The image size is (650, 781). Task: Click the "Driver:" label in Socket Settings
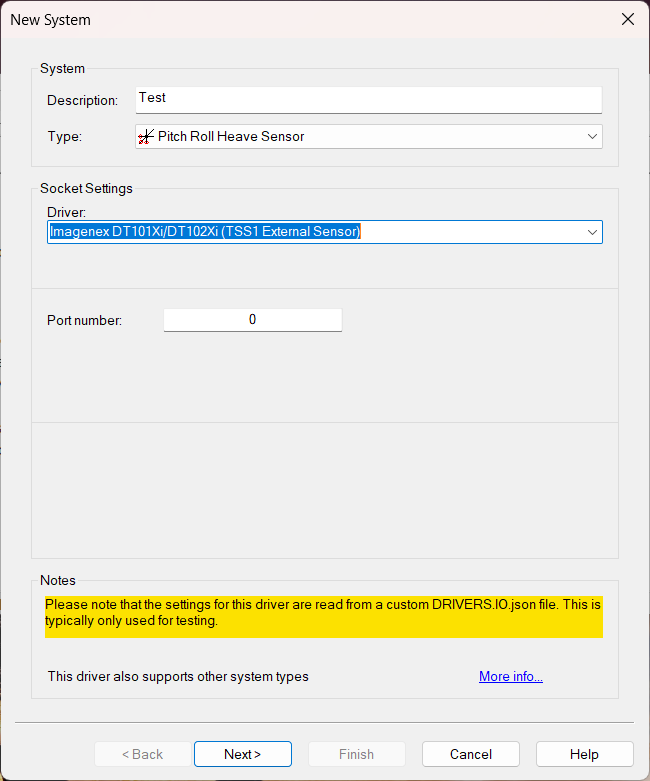coord(67,212)
